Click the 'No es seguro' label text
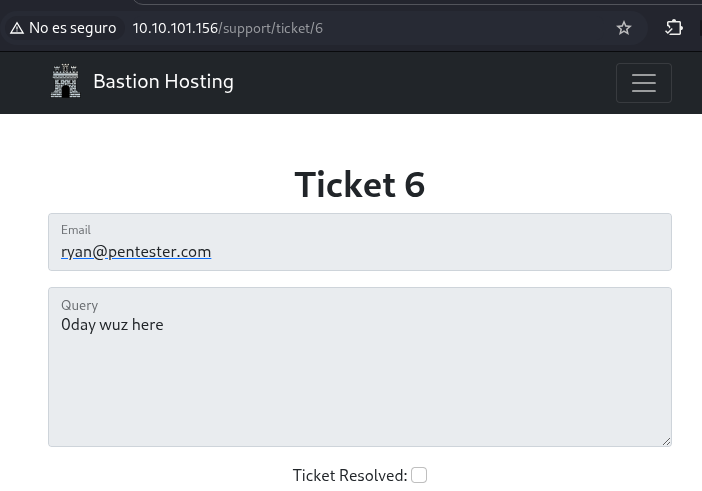The width and height of the screenshot is (702, 491). (73, 28)
